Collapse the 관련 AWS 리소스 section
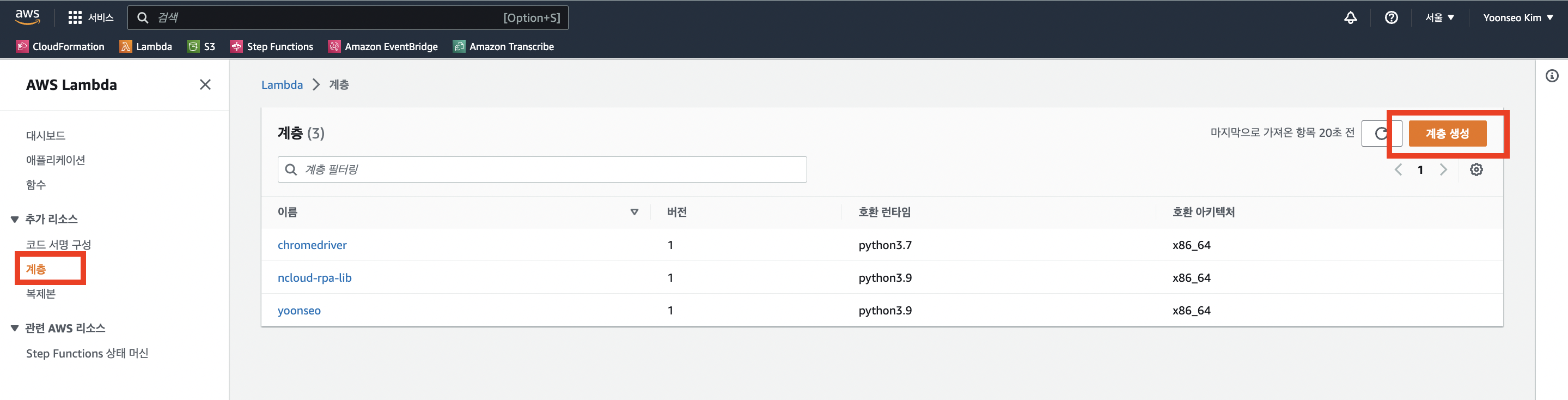The height and width of the screenshot is (400, 1568). pos(15,328)
